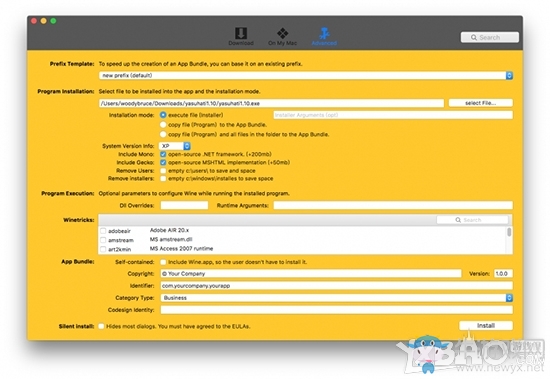Click the Runtime Arguments field

tap(393, 205)
